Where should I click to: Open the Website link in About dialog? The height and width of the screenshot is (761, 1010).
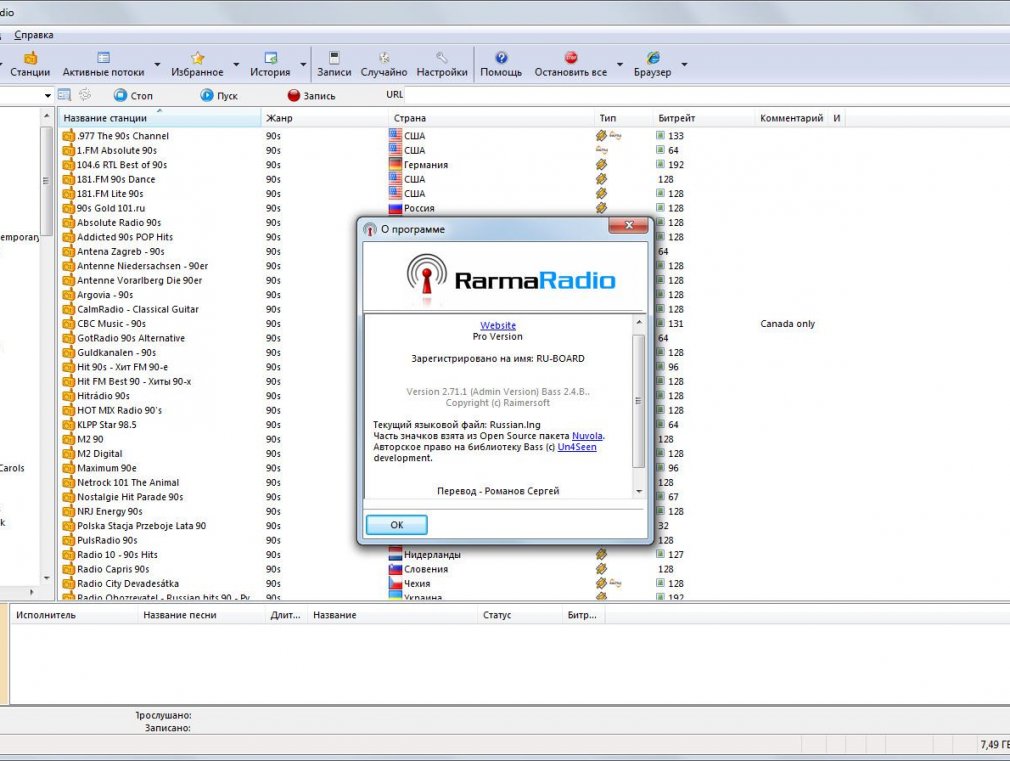[x=498, y=325]
